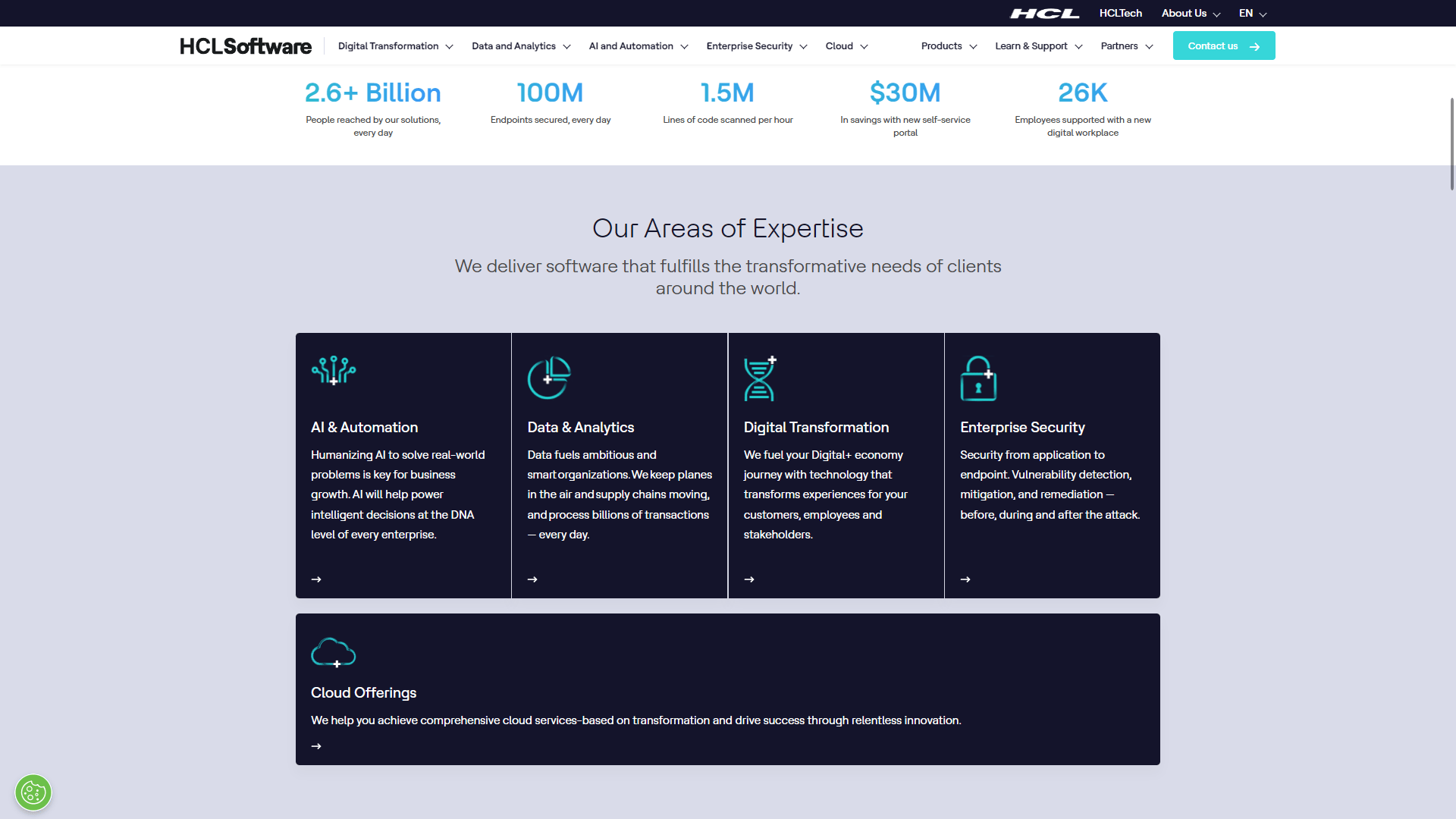Click 'We help you achieve comprehensive cloud' text

click(x=635, y=720)
